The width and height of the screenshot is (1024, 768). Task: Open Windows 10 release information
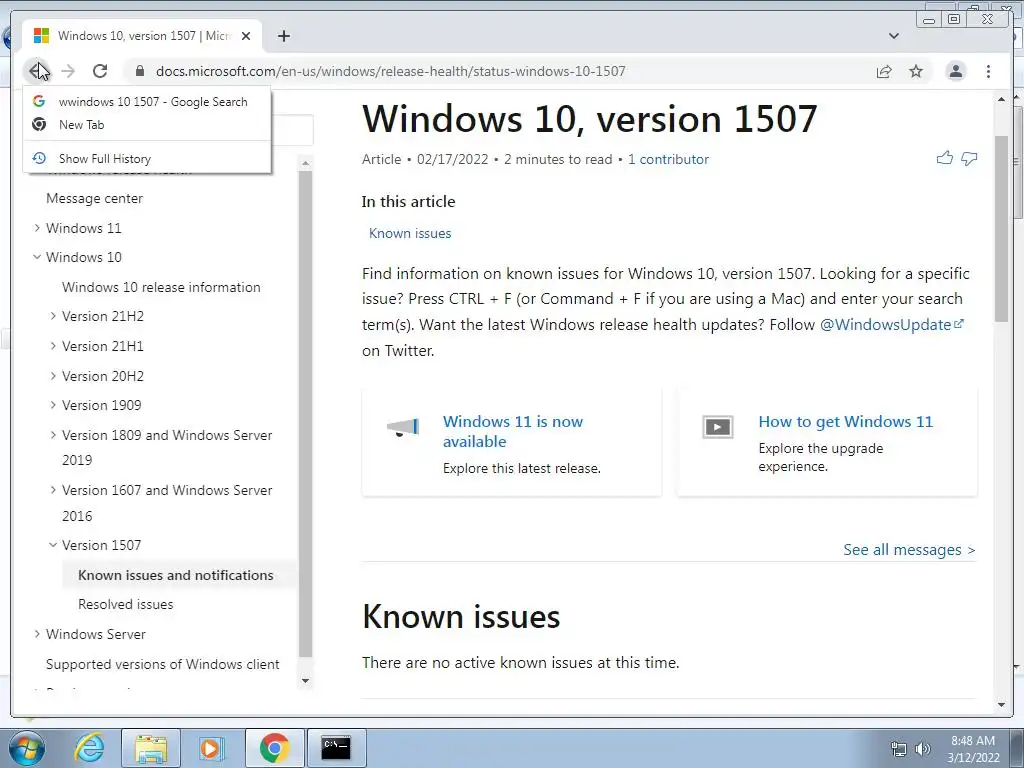tap(161, 287)
